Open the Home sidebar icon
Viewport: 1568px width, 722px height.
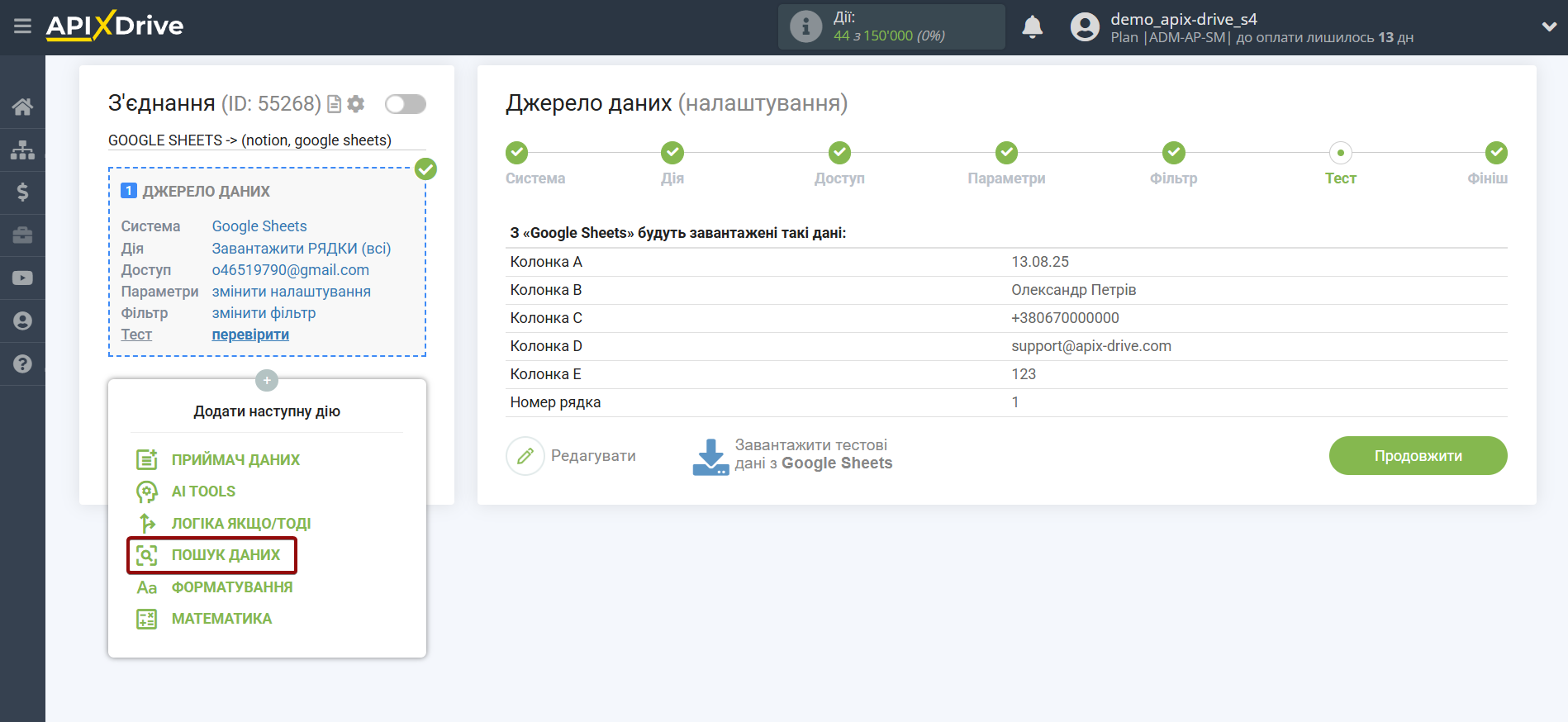[22, 107]
